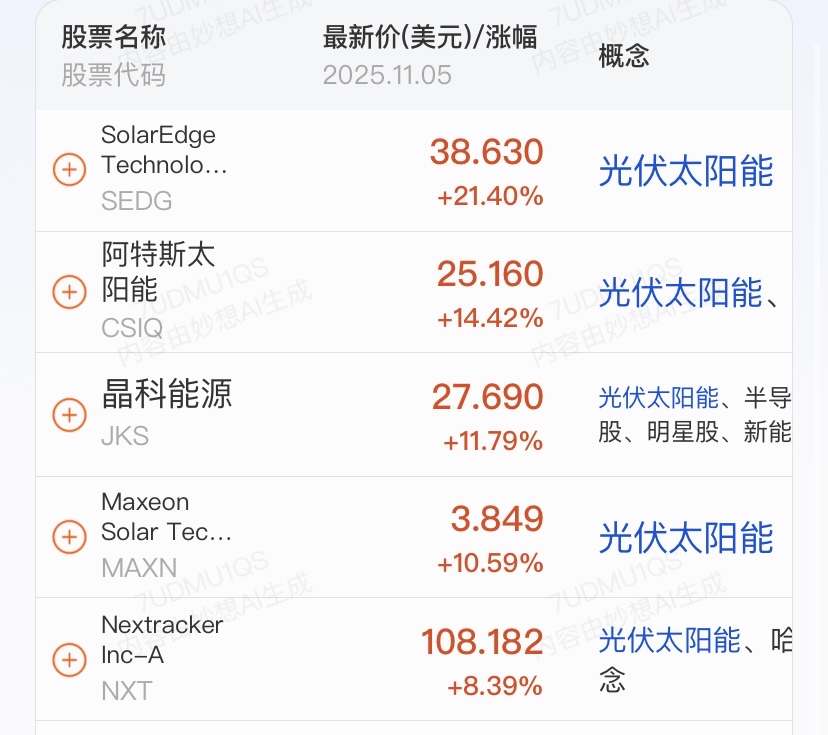This screenshot has width=828, height=735.
Task: Add 晶科能源 JKS to watchlist
Action: point(69,414)
